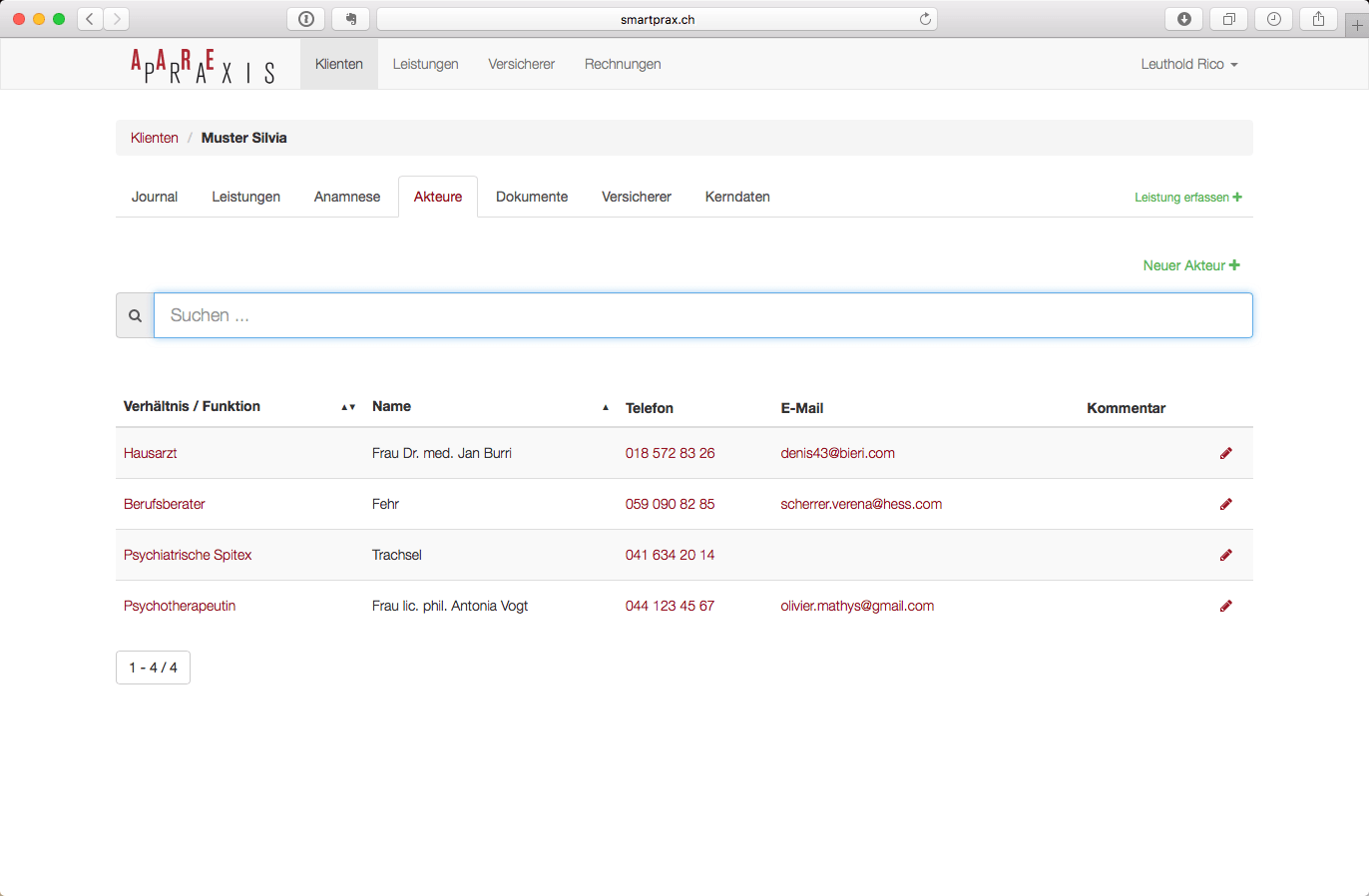The height and width of the screenshot is (896, 1369).
Task: Edit the Hausarzt actor row
Action: (1225, 453)
